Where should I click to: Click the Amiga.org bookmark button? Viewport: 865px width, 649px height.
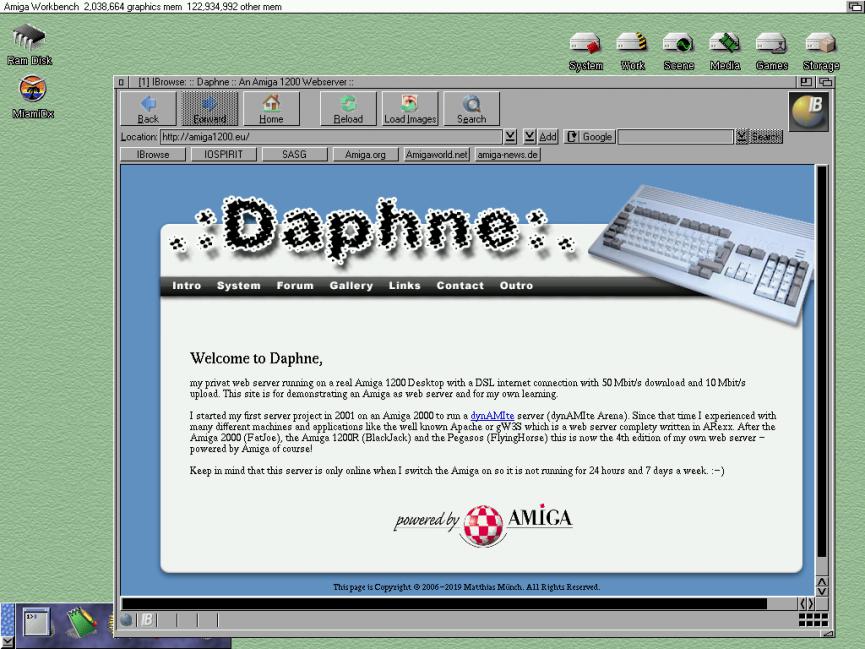[x=365, y=155]
